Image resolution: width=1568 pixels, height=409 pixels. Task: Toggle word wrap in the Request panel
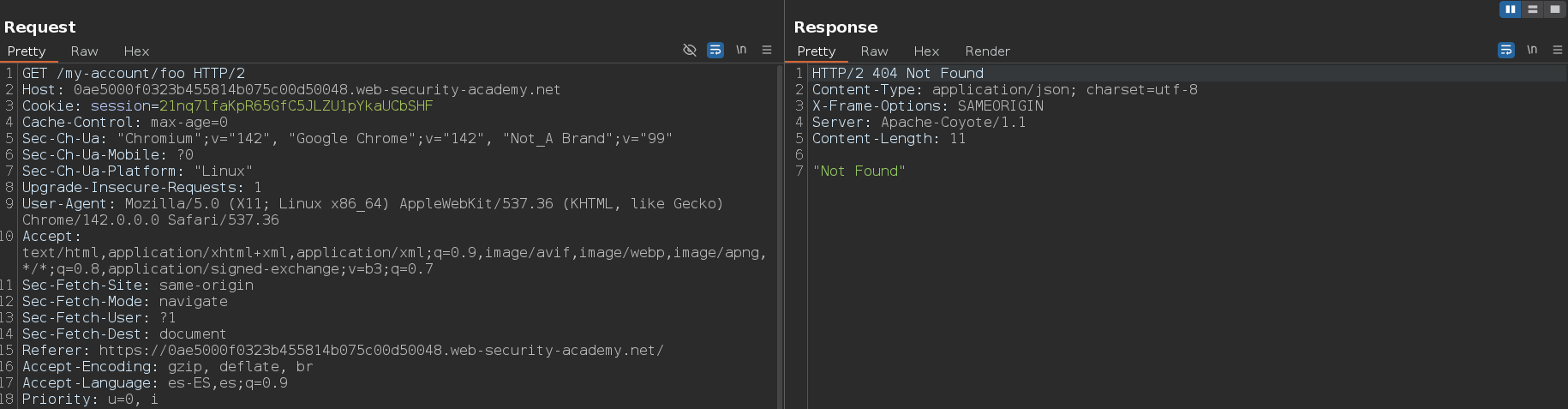[715, 50]
